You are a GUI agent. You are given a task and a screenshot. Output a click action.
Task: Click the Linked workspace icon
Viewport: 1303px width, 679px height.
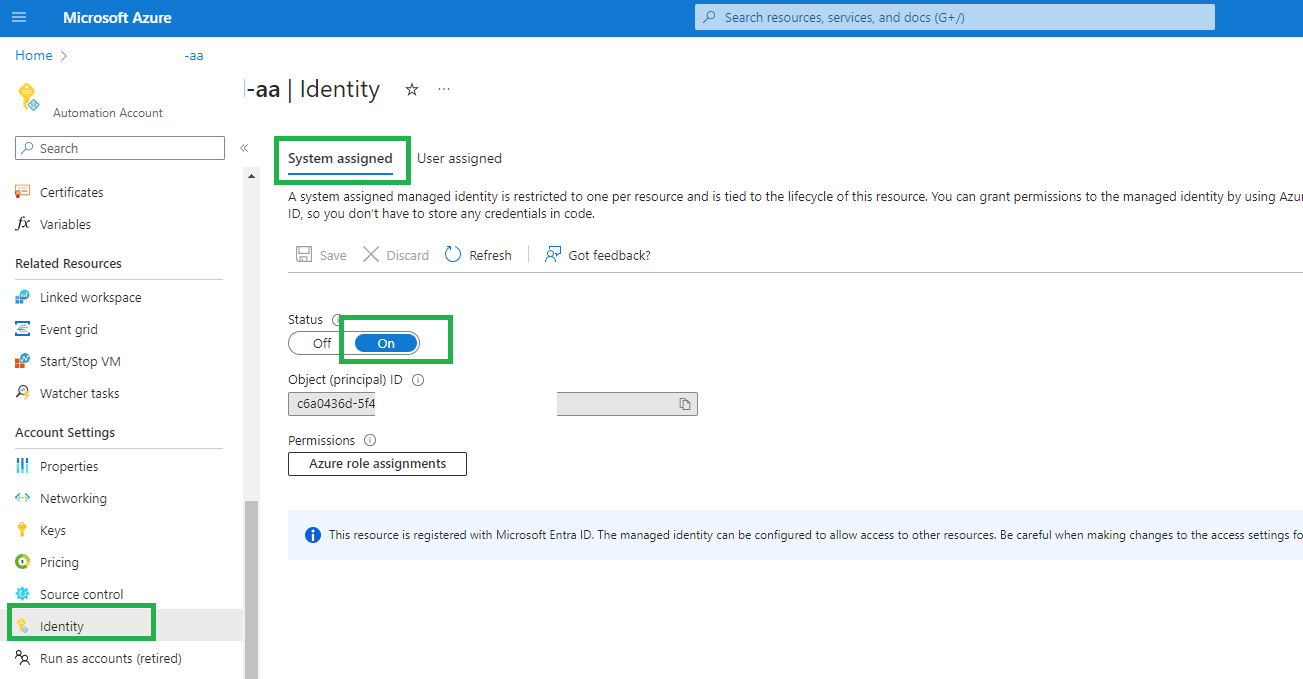pos(23,297)
